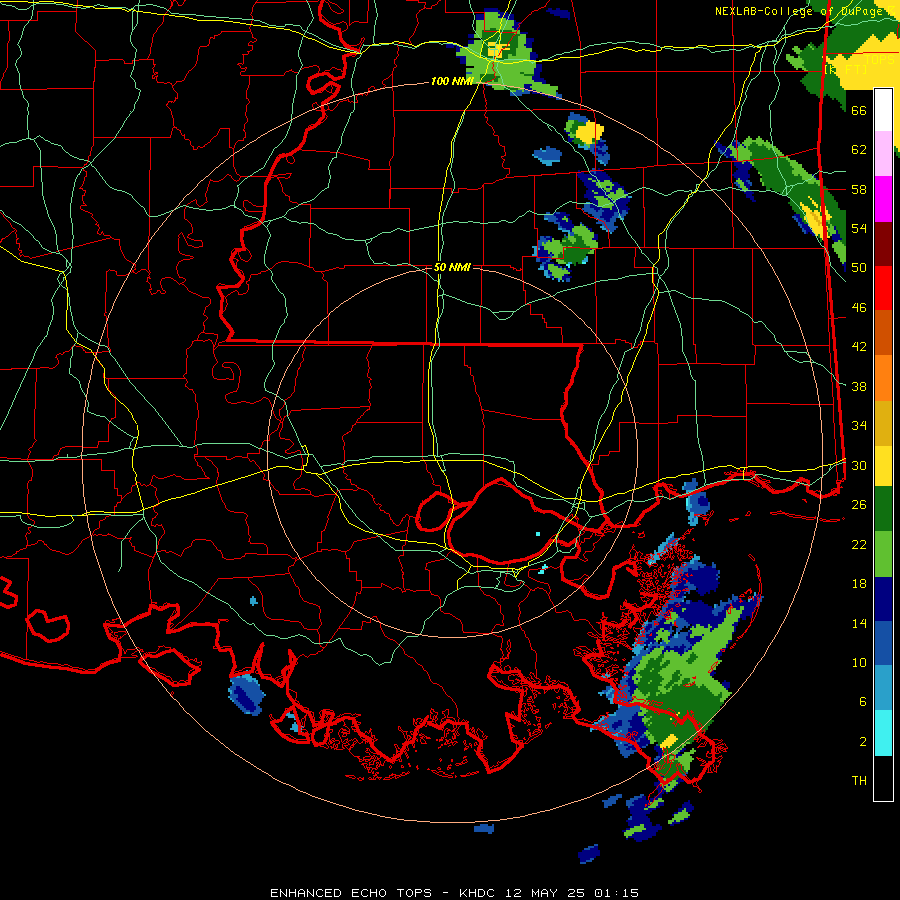Select the light sky-blue legend swatch
Viewport: 900px width, 900px height.
(883, 688)
